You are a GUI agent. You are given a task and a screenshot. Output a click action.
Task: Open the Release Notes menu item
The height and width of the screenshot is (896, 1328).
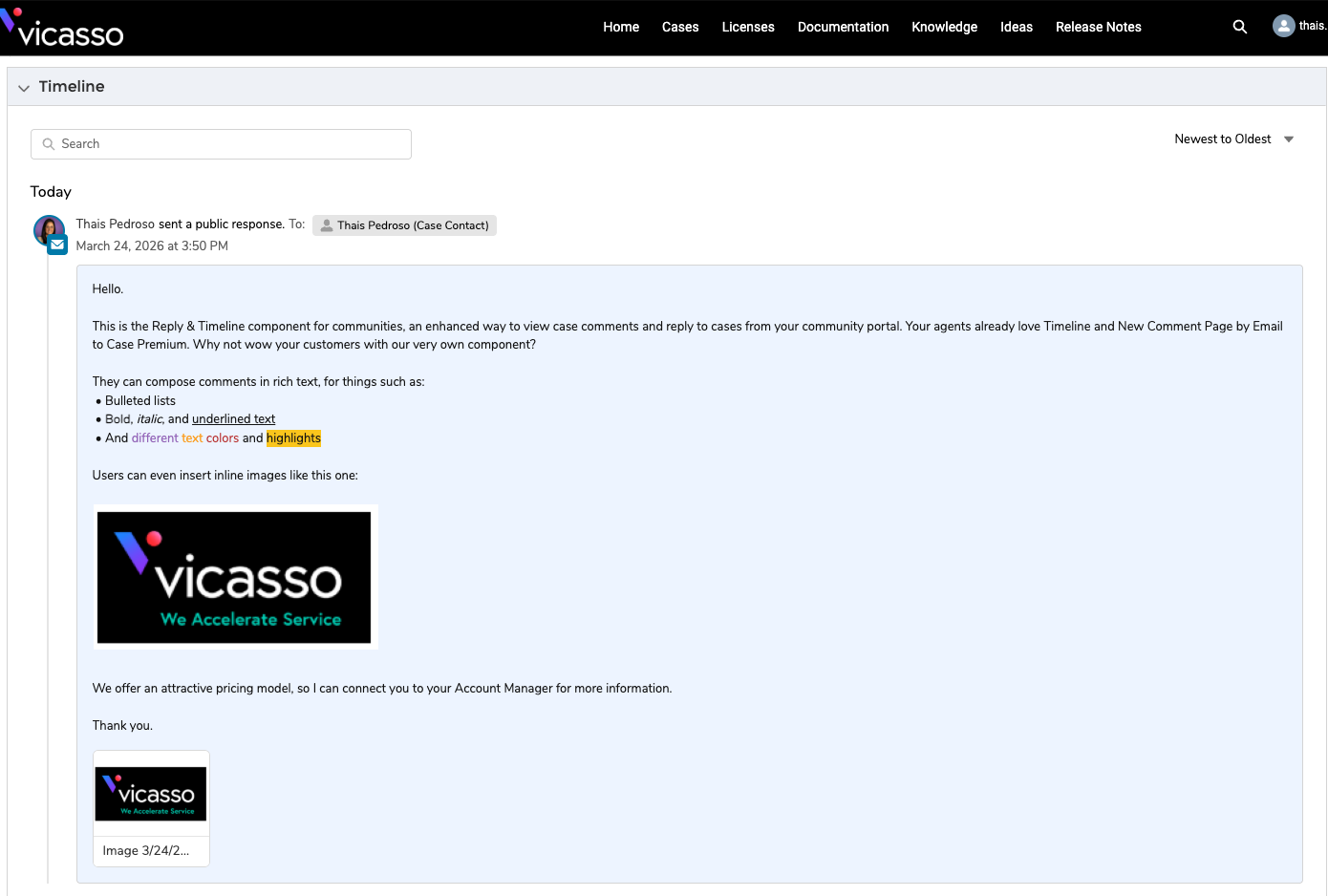click(x=1099, y=27)
